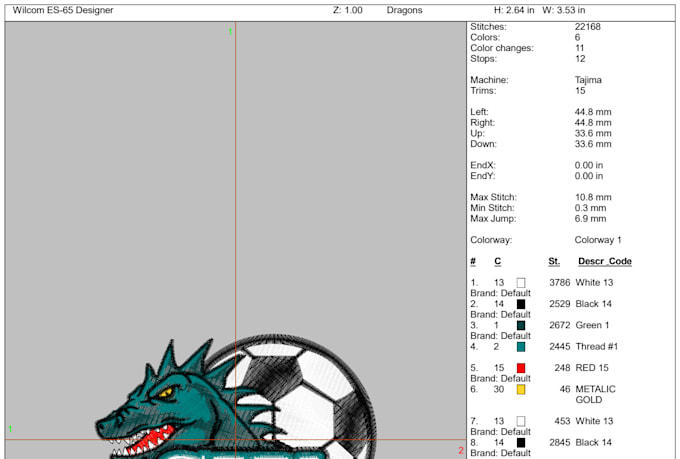Click stitch count 3786 in row 1

point(559,283)
